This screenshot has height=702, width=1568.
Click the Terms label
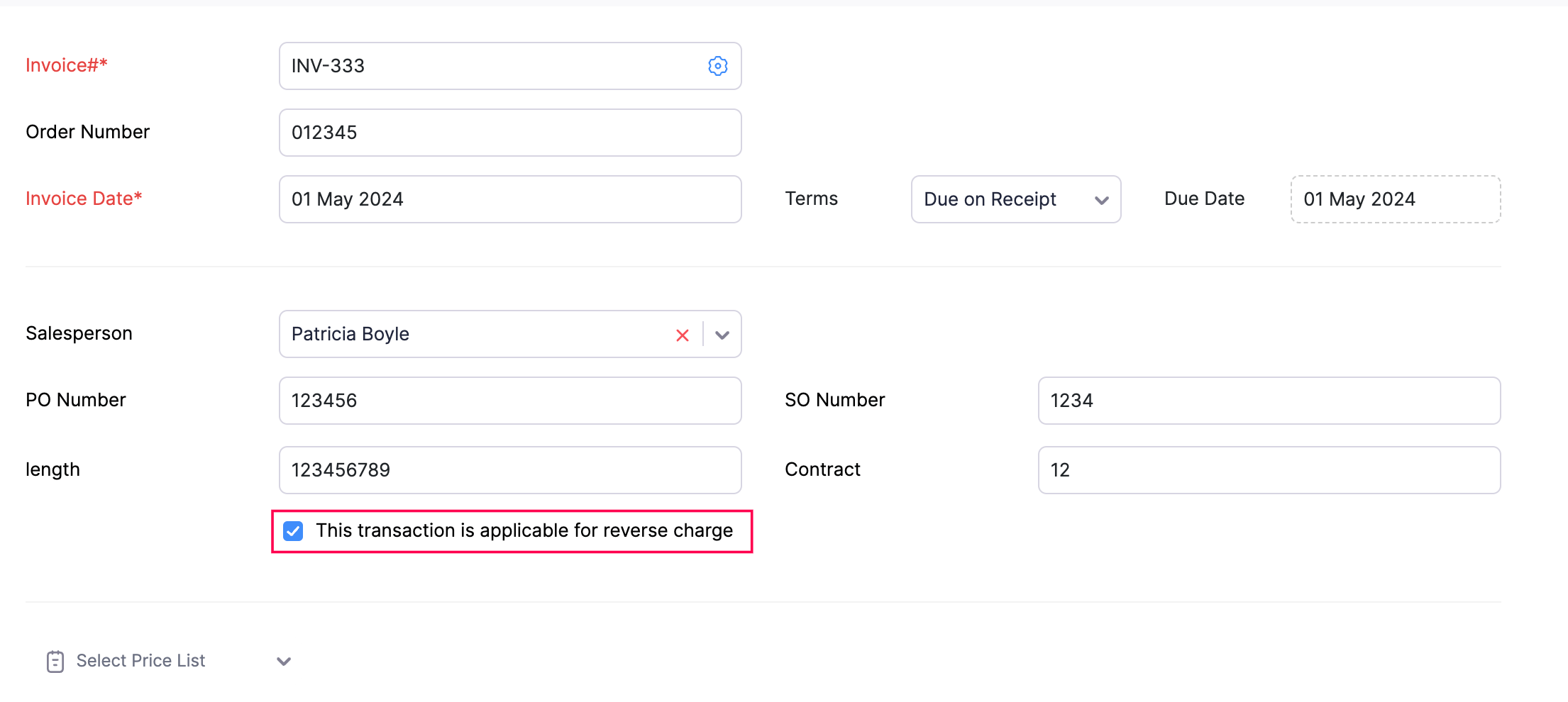coord(811,199)
